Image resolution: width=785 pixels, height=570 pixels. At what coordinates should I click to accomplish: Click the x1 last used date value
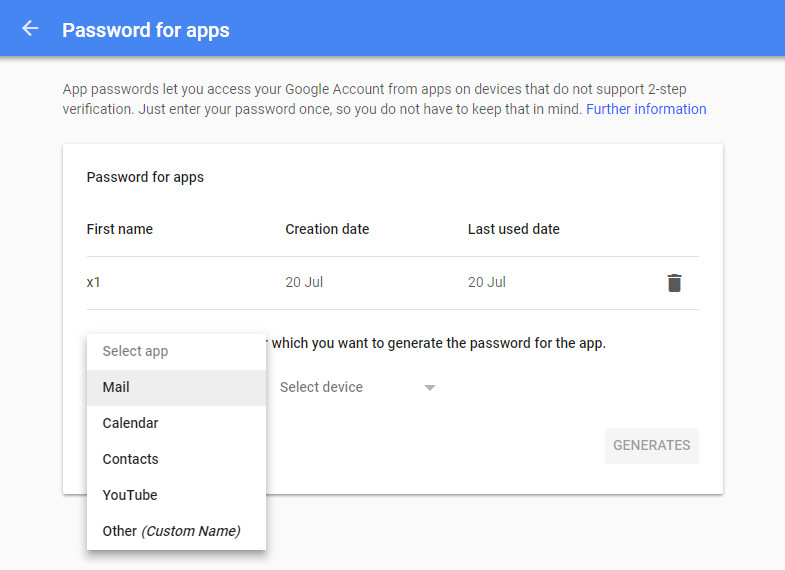tap(487, 282)
